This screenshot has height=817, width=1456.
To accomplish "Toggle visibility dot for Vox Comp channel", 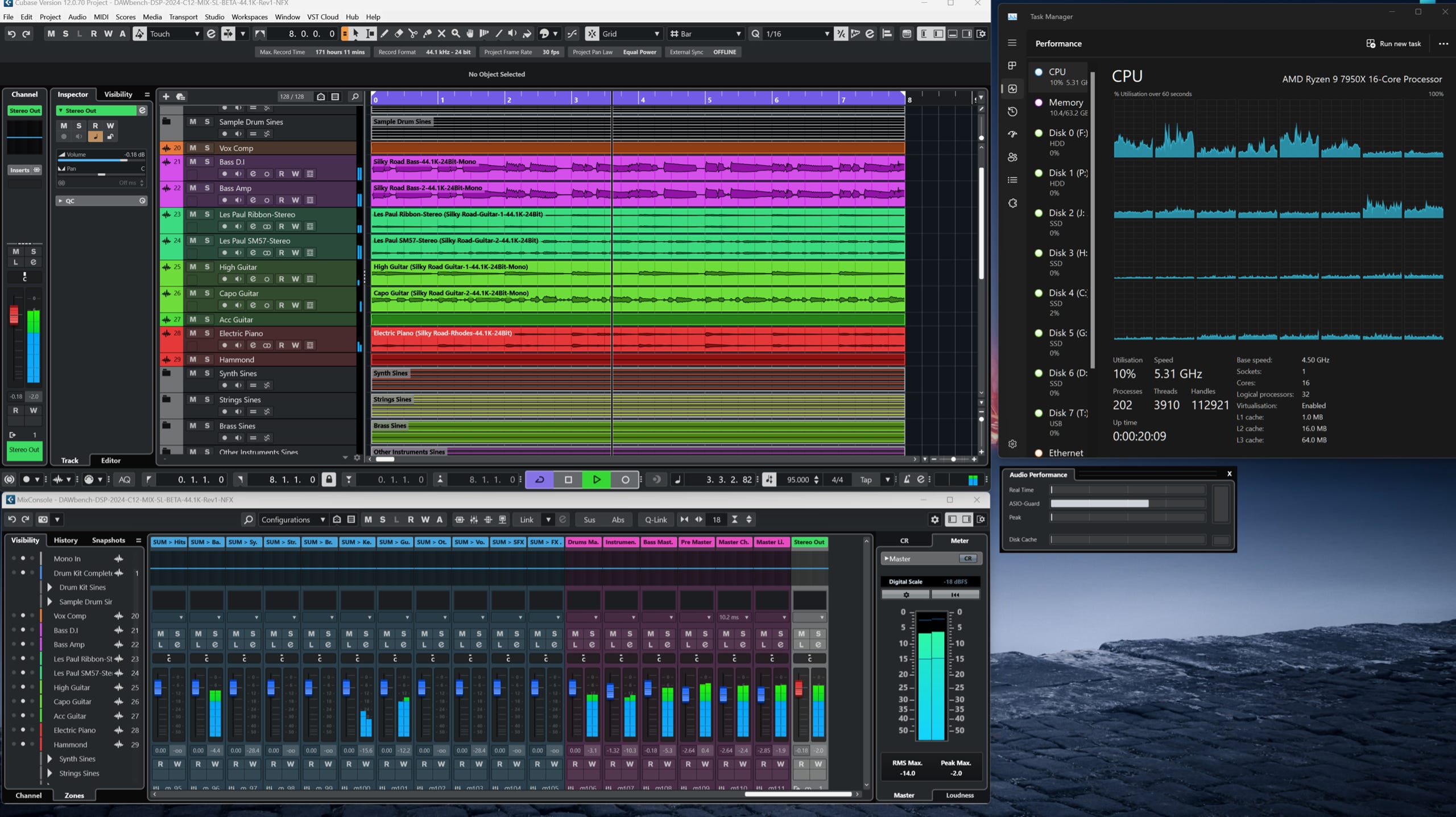I will pos(23,616).
